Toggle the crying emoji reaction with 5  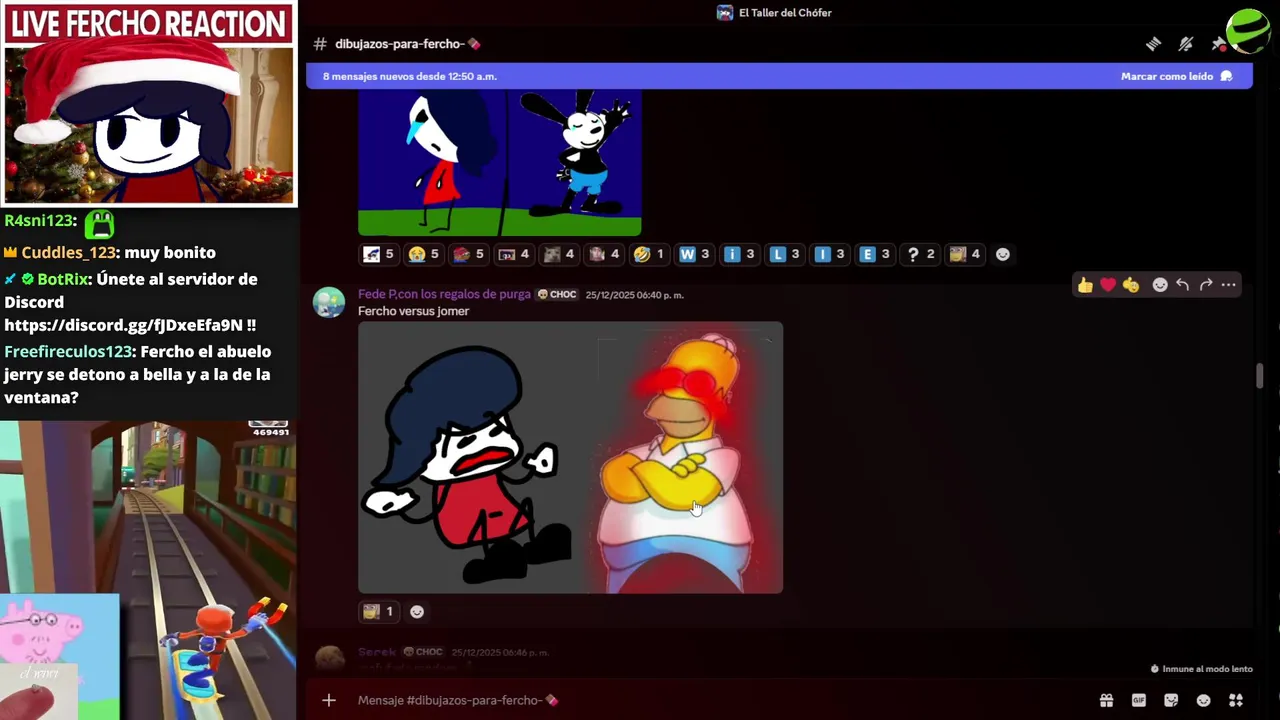[423, 254]
